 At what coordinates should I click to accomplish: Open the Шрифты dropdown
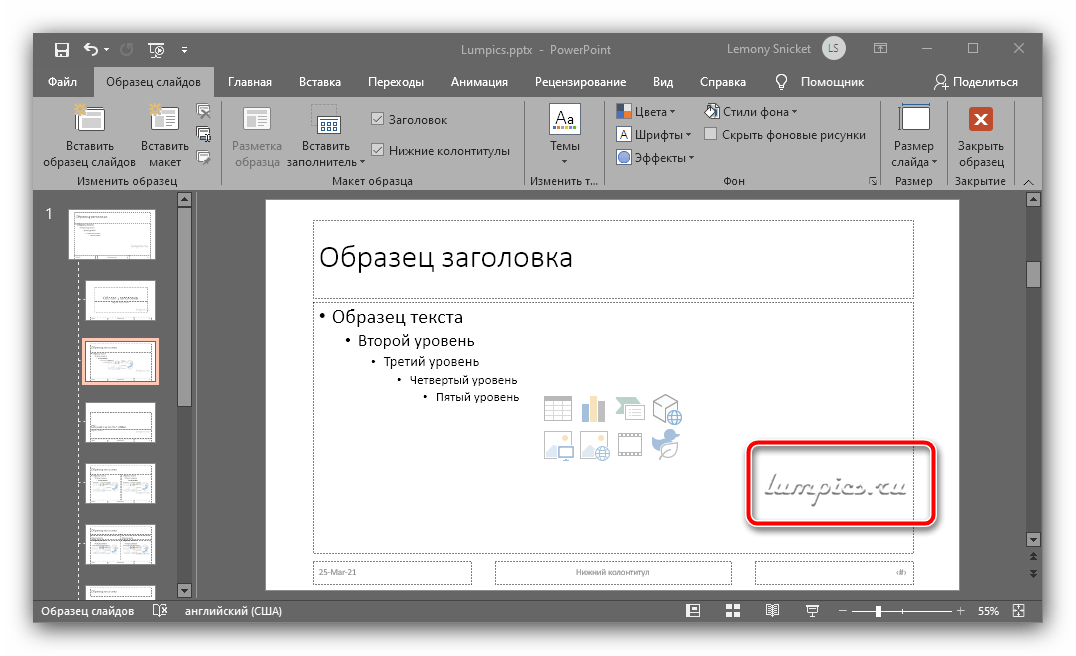(654, 134)
